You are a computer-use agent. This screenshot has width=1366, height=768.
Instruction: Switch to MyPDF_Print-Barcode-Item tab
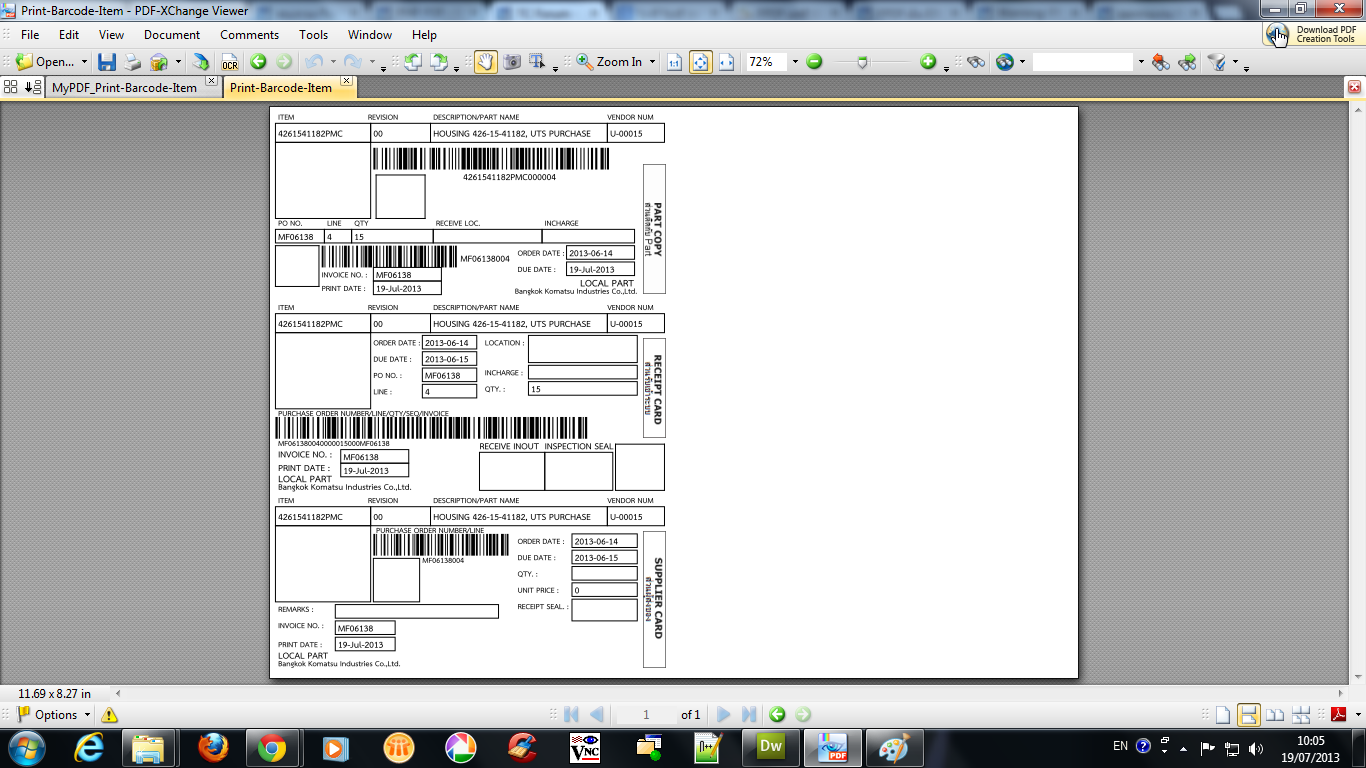tap(125, 88)
